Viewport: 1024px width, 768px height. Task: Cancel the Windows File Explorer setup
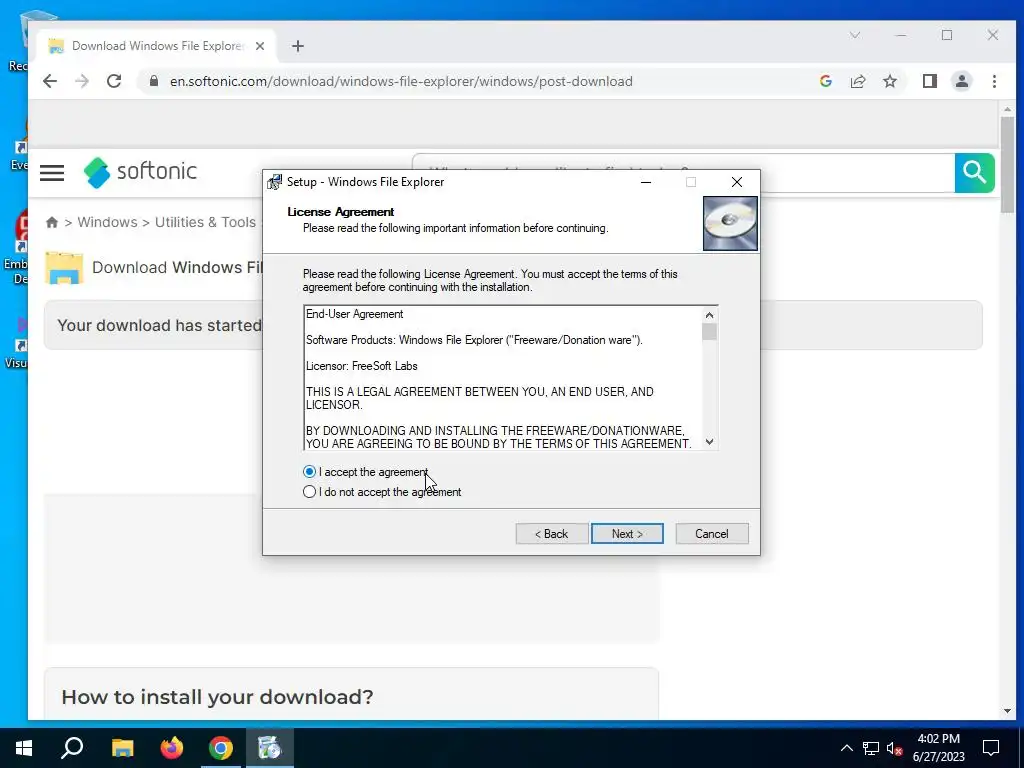(x=711, y=534)
